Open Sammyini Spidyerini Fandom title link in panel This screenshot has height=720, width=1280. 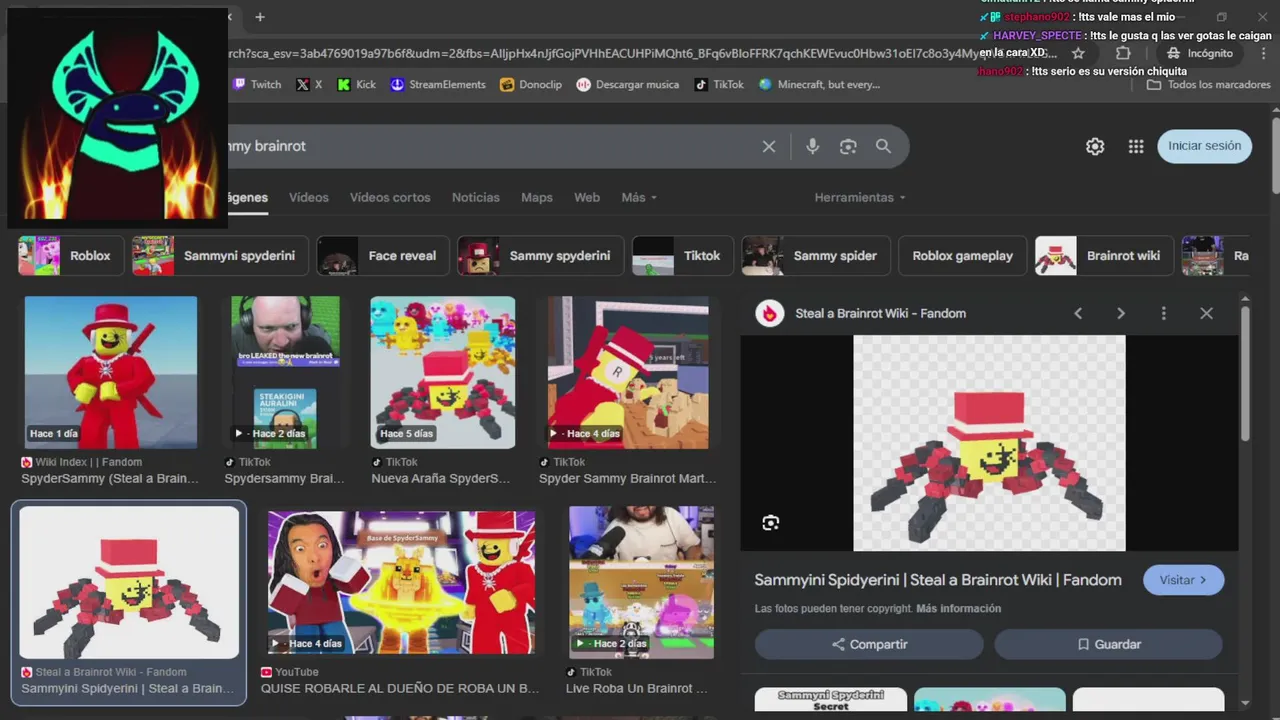[938, 580]
